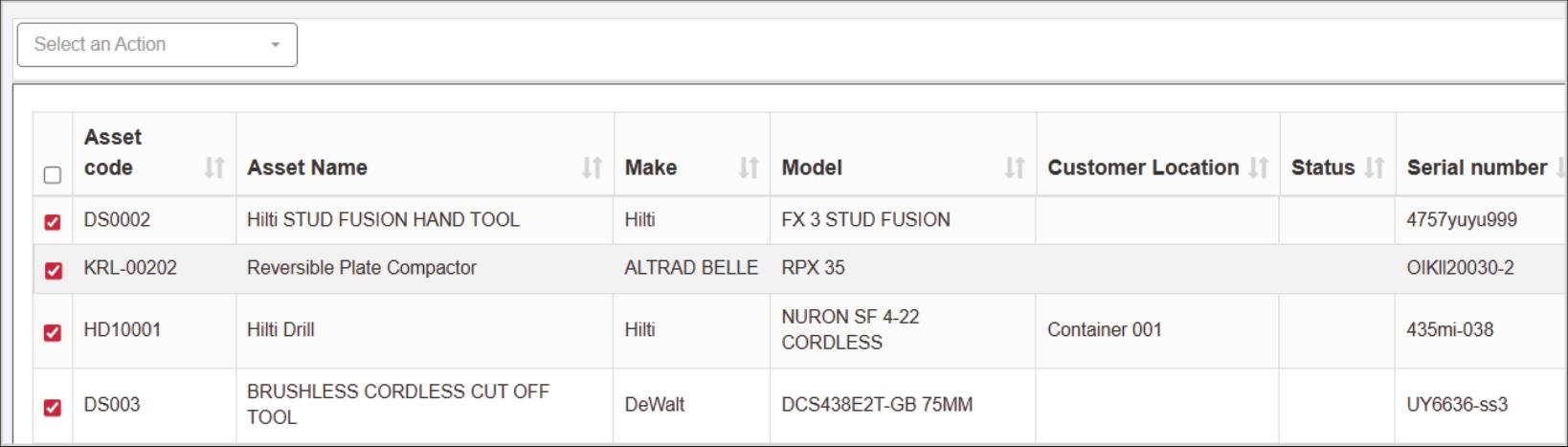Viewport: 1568px width, 447px height.
Task: Click sort arrows beside Model header
Action: point(1014,168)
